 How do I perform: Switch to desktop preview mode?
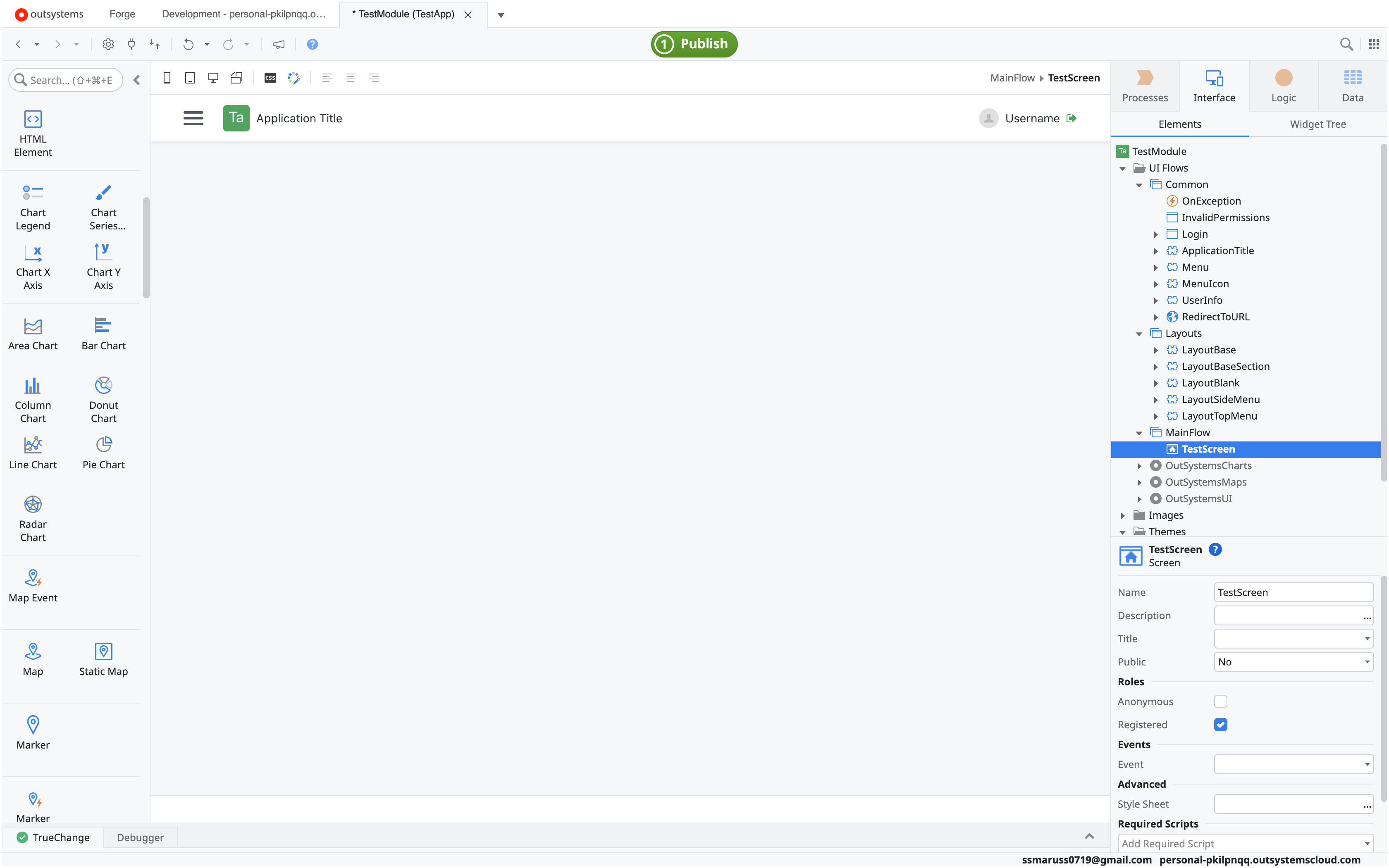coord(213,78)
